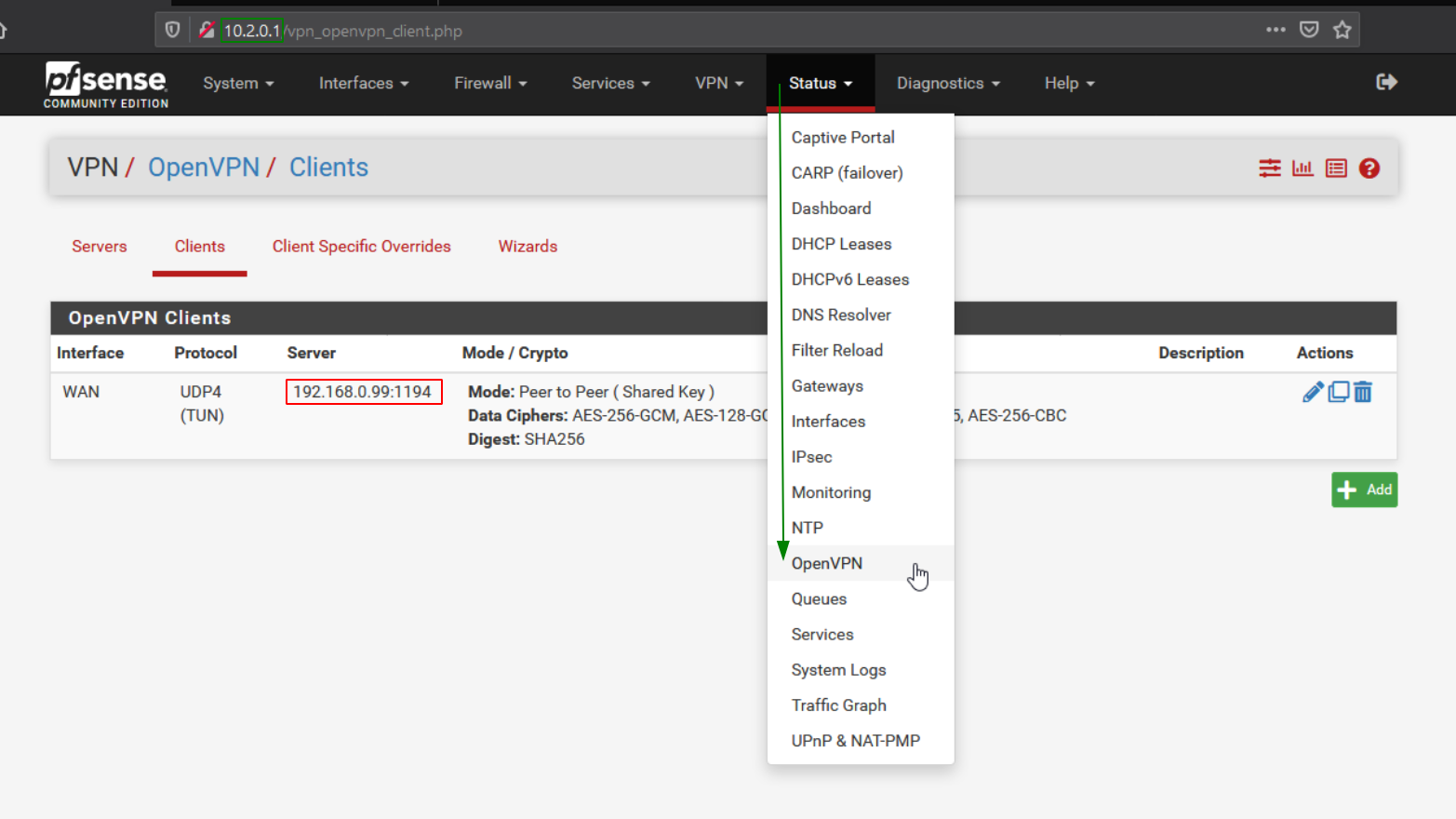Screen dimensions: 1456x819
Task: Click server address 192.168.0.99:1194
Action: (363, 392)
